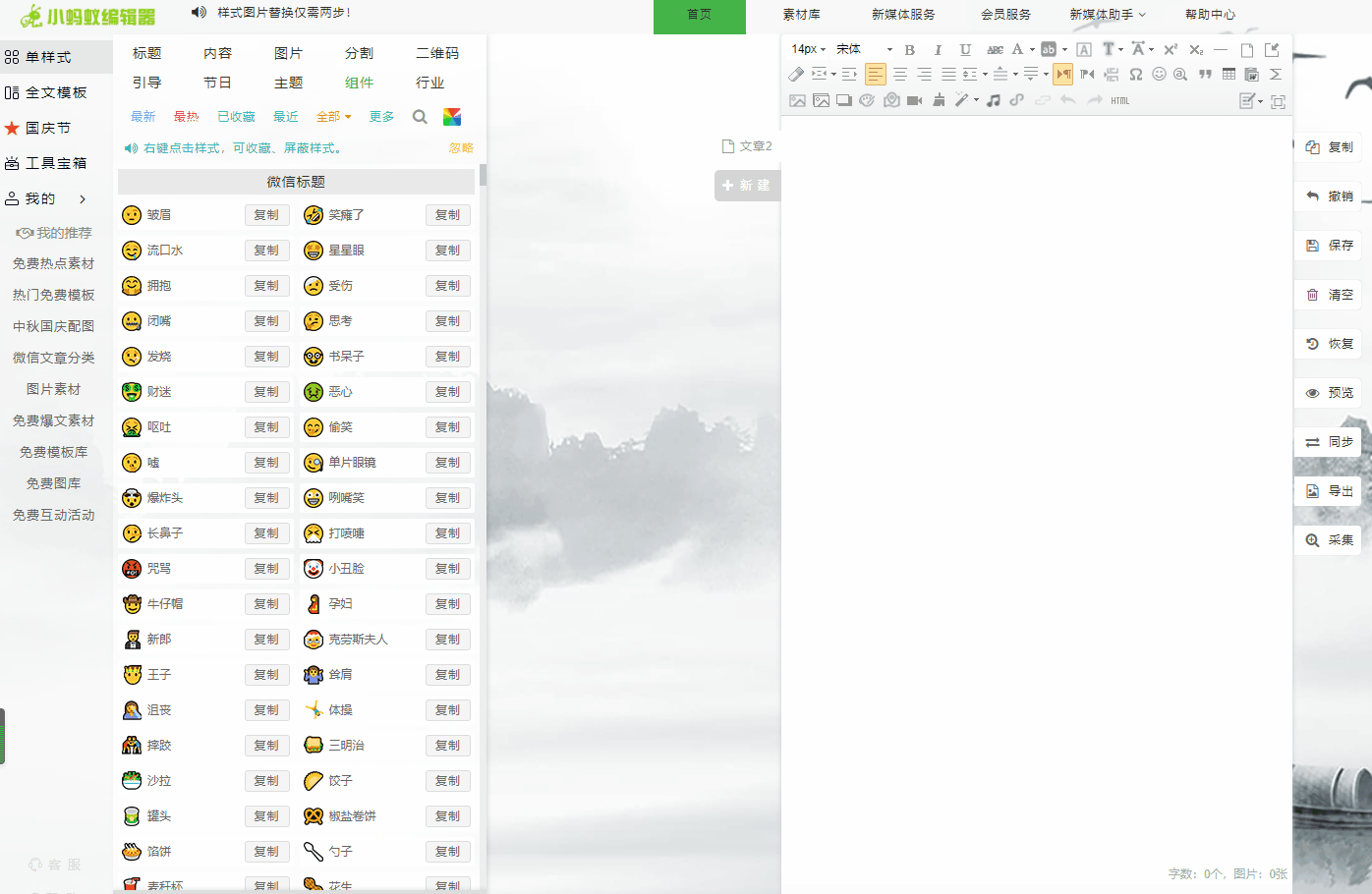Open the magic wand dropdown
The image size is (1372, 894).
(x=976, y=100)
